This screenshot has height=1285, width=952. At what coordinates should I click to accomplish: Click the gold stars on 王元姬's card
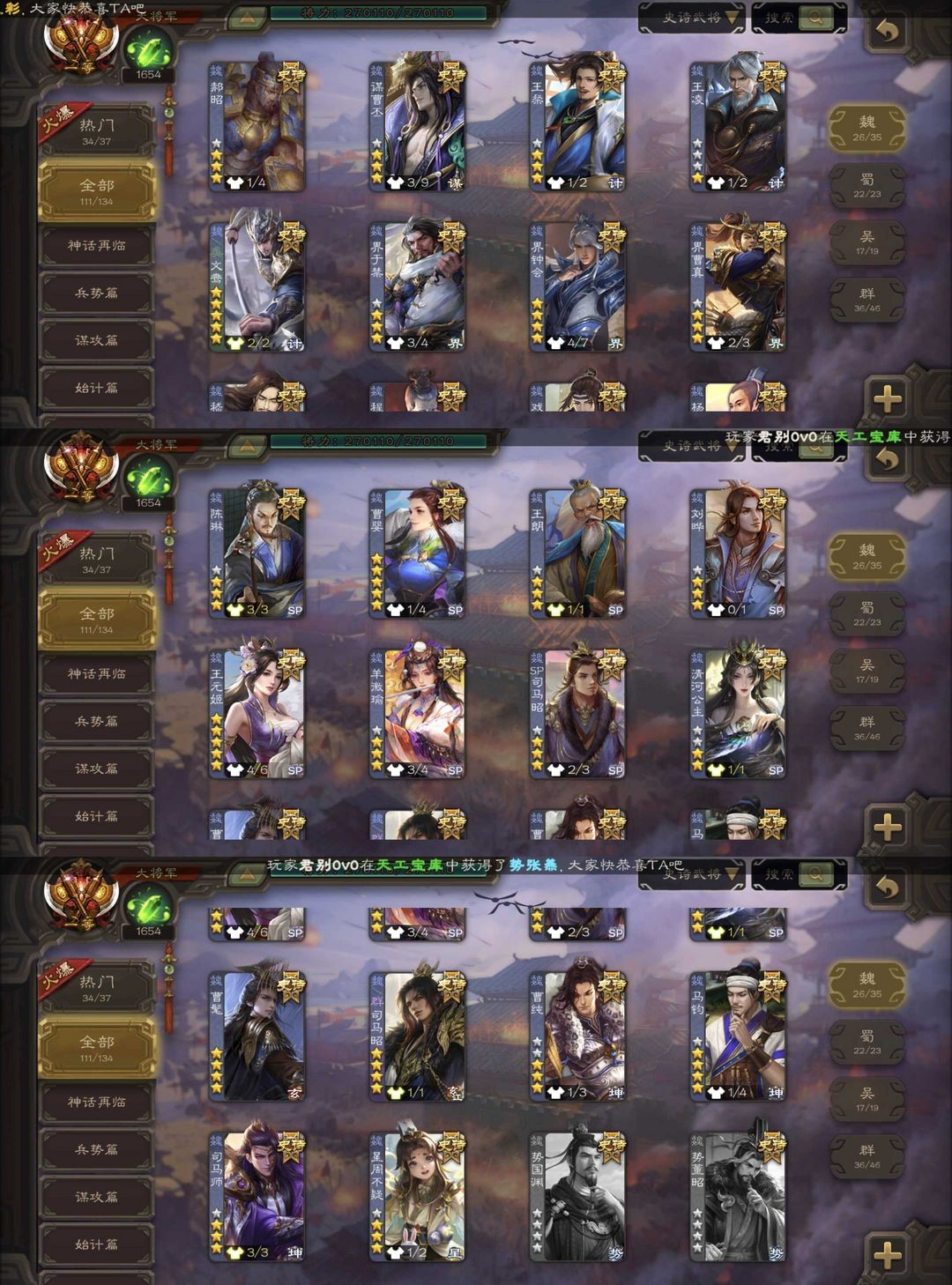pyautogui.click(x=216, y=743)
